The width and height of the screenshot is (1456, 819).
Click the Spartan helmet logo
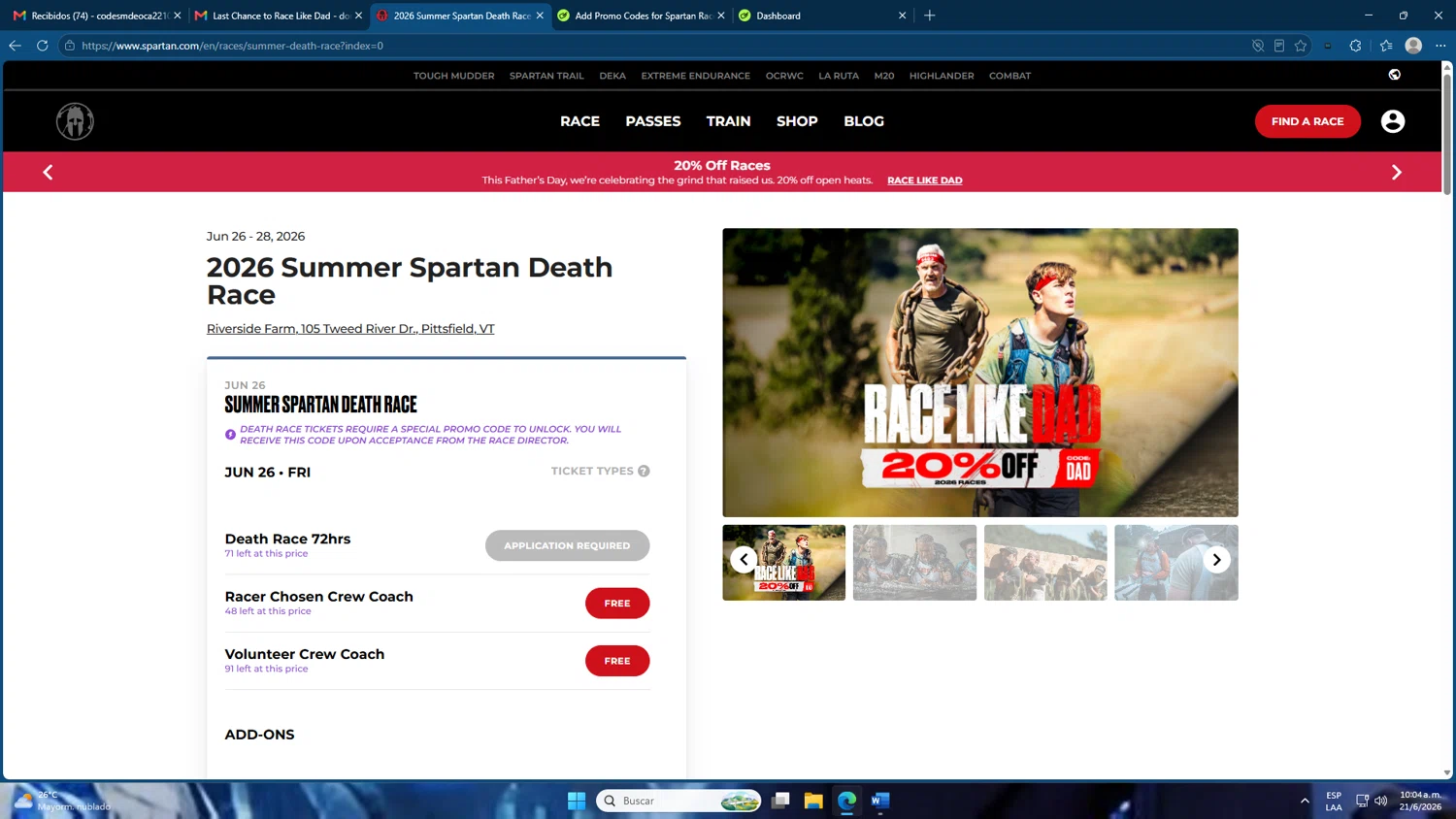click(75, 121)
